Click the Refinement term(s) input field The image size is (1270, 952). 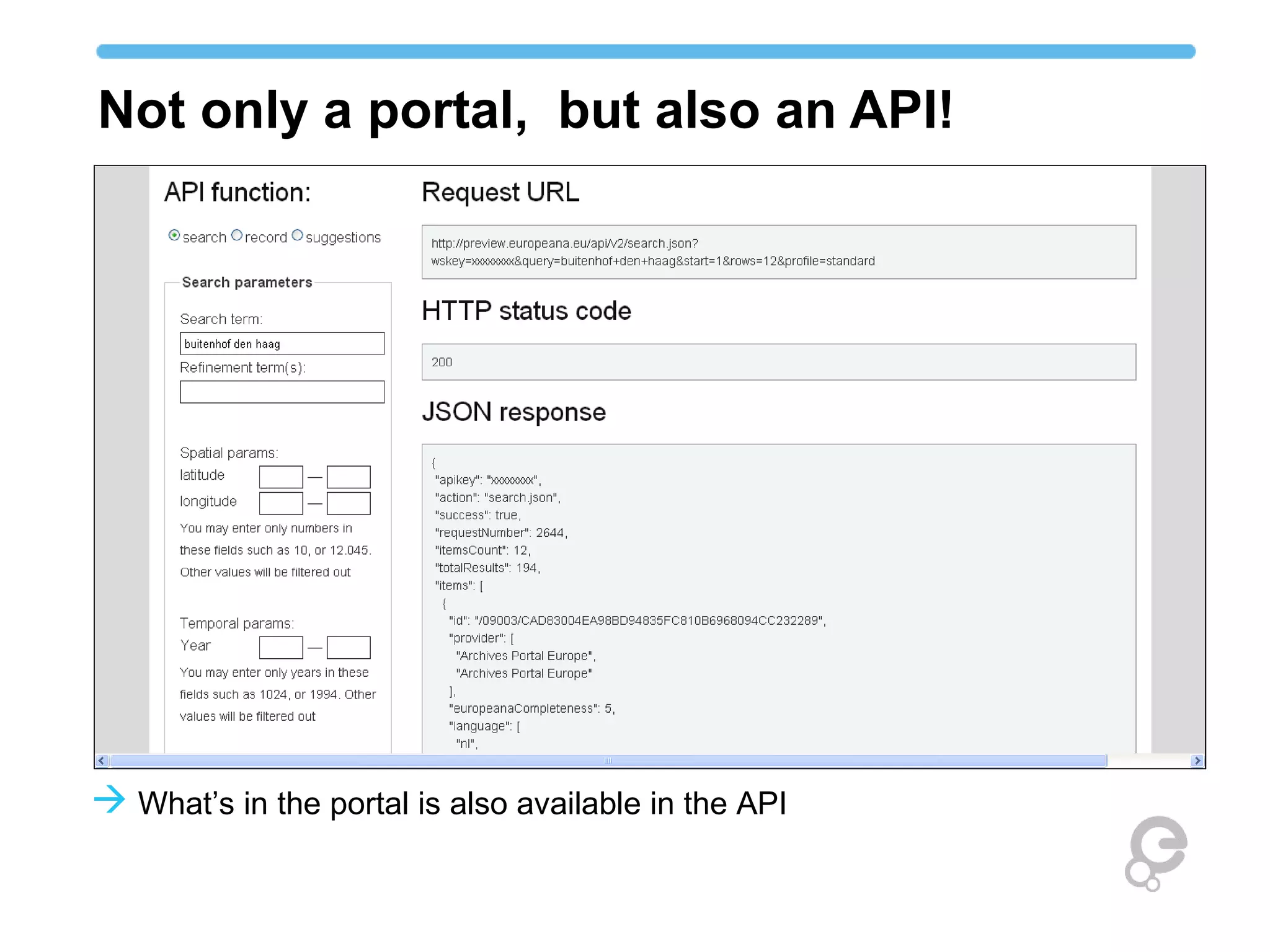pyautogui.click(x=282, y=392)
